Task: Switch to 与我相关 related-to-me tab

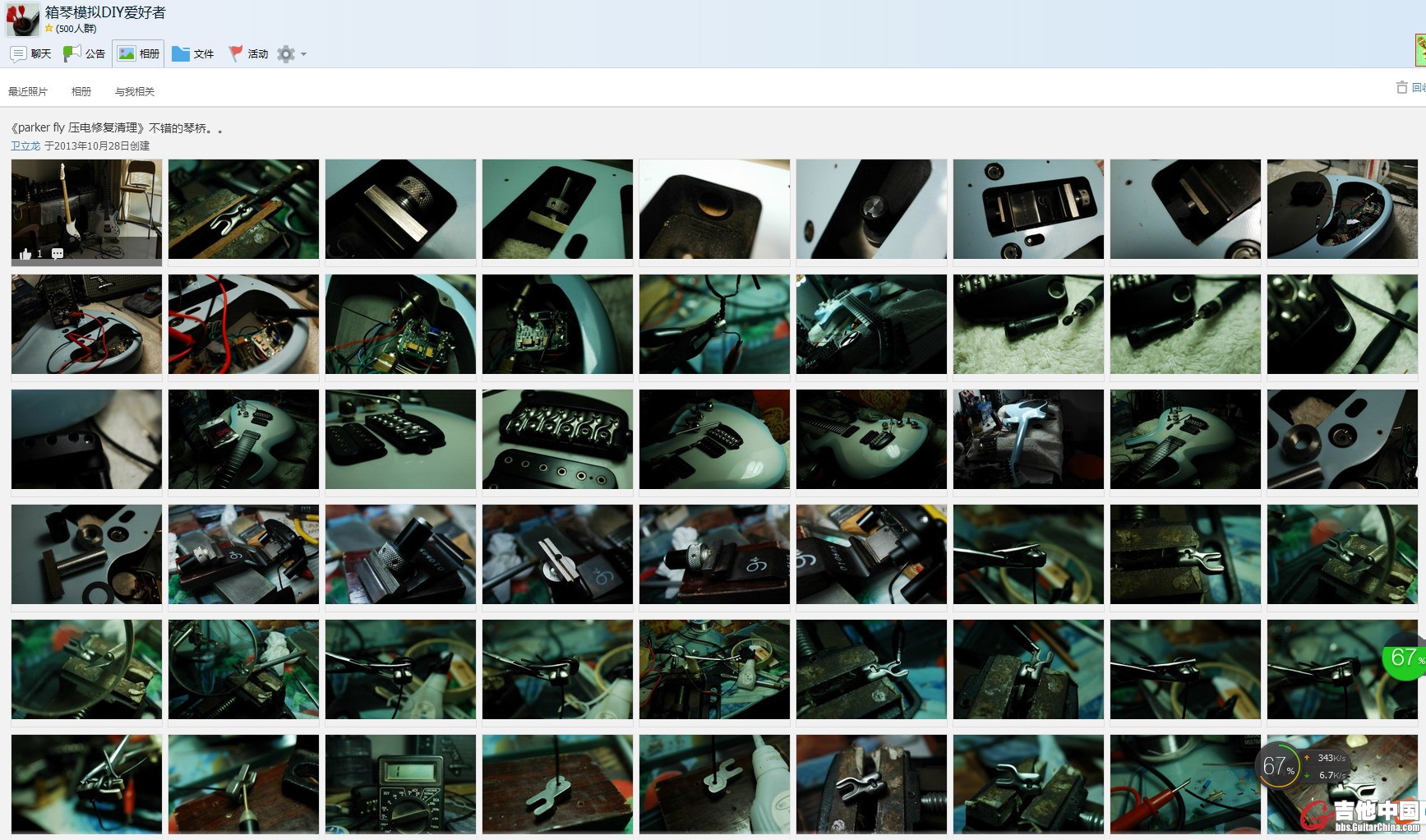Action: (135, 92)
